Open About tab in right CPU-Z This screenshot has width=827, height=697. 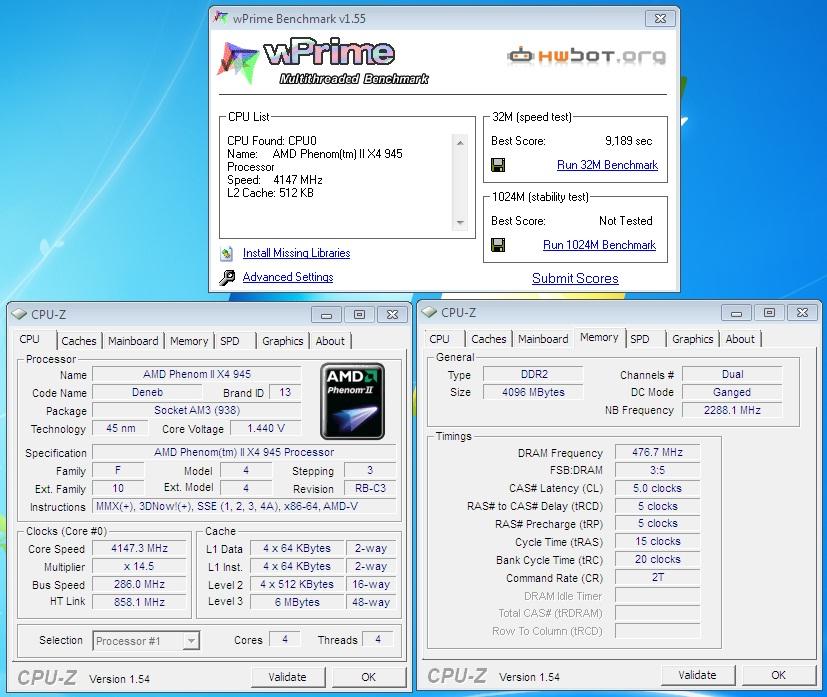740,339
